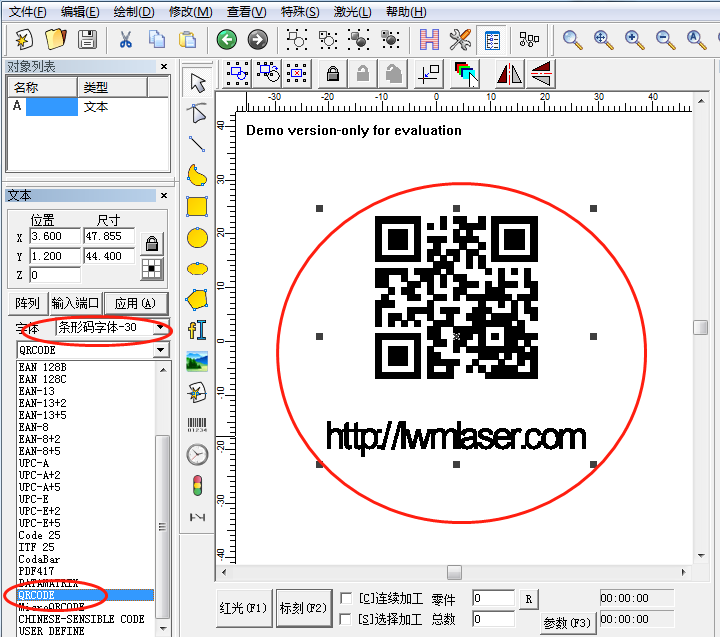
Task: Click the vertical mirror icon
Action: click(x=541, y=74)
